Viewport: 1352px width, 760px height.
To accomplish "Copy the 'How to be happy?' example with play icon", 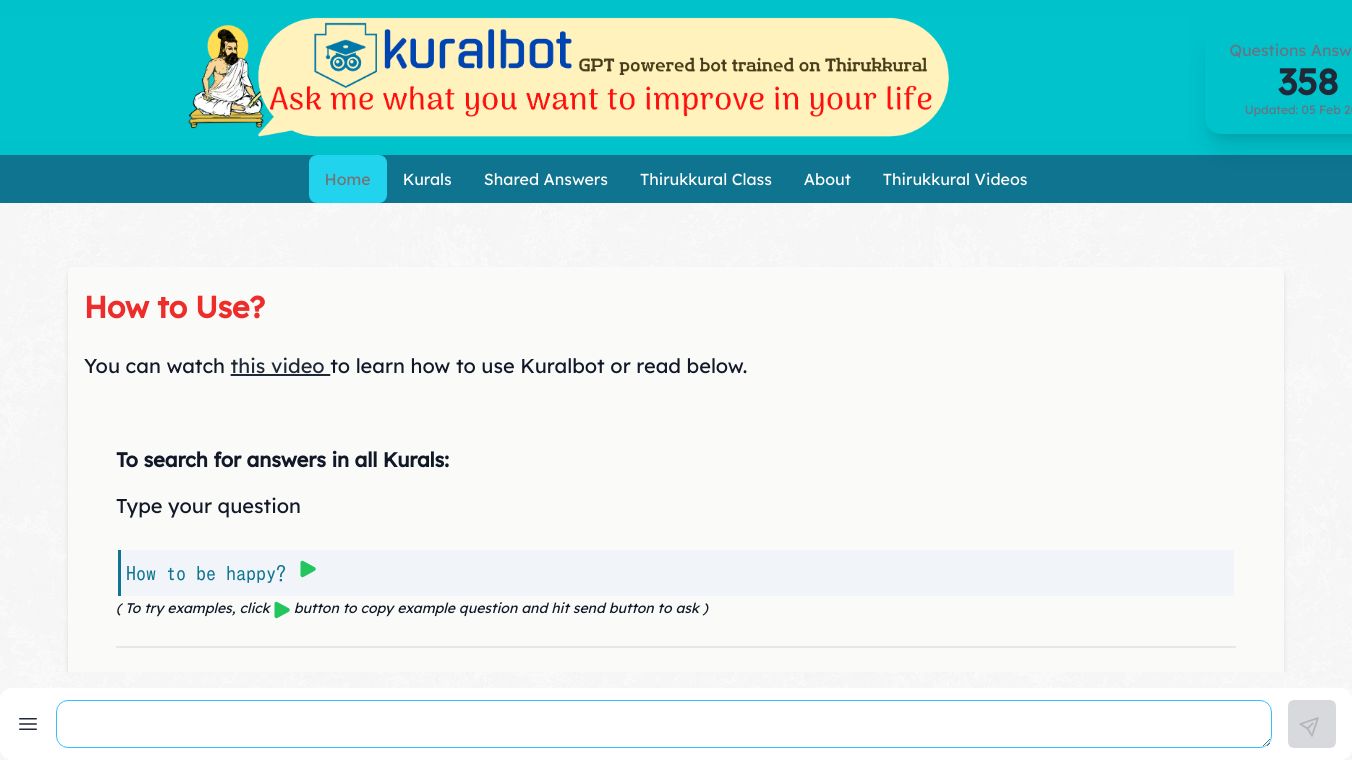I will point(308,570).
